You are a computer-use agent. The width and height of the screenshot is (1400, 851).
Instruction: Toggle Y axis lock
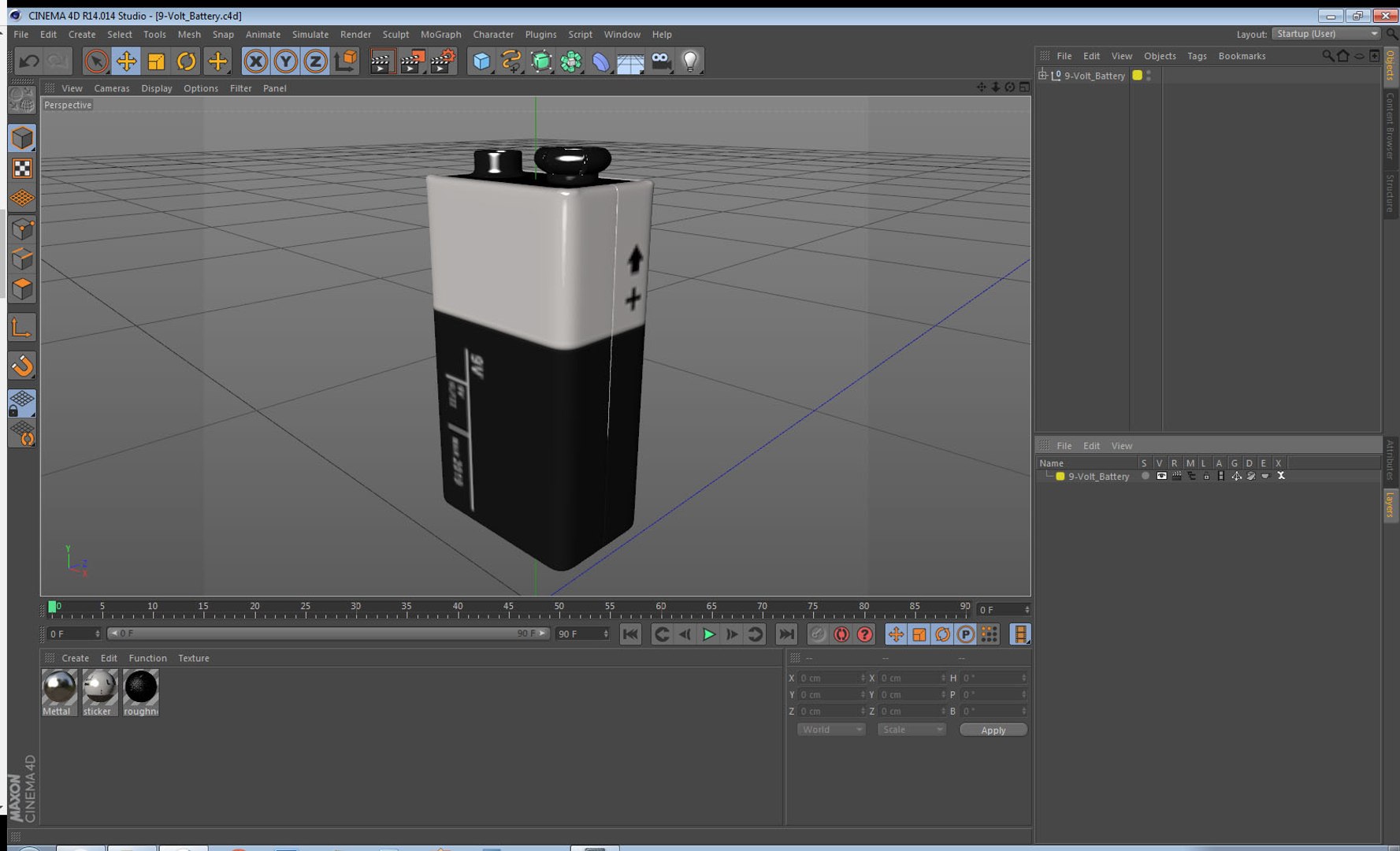(285, 61)
